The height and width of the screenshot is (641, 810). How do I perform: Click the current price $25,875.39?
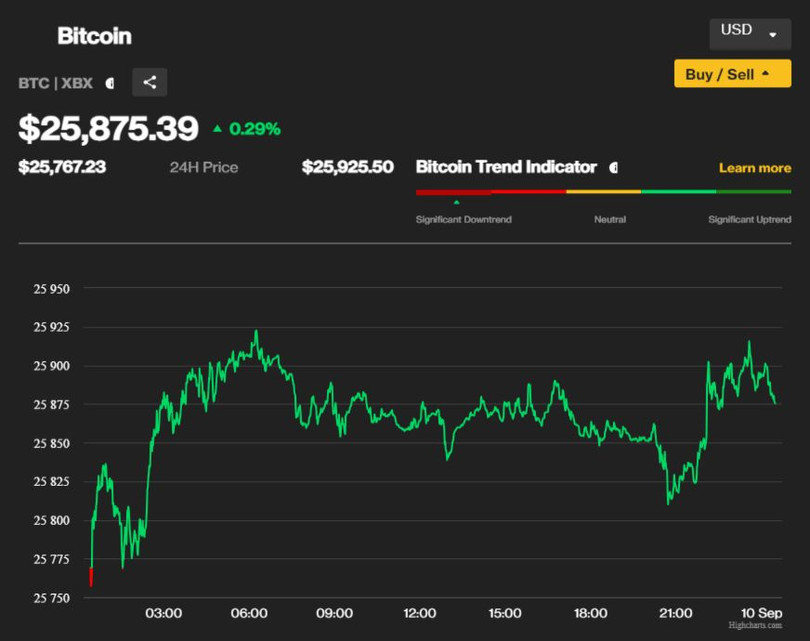point(106,129)
